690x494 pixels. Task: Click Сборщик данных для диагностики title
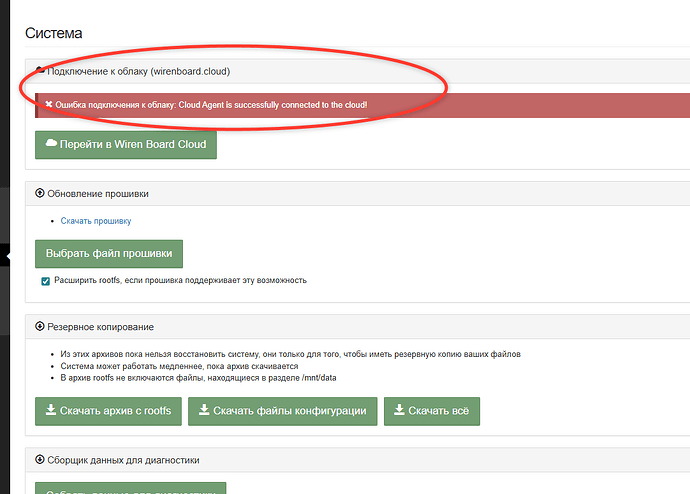pyautogui.click(x=123, y=461)
